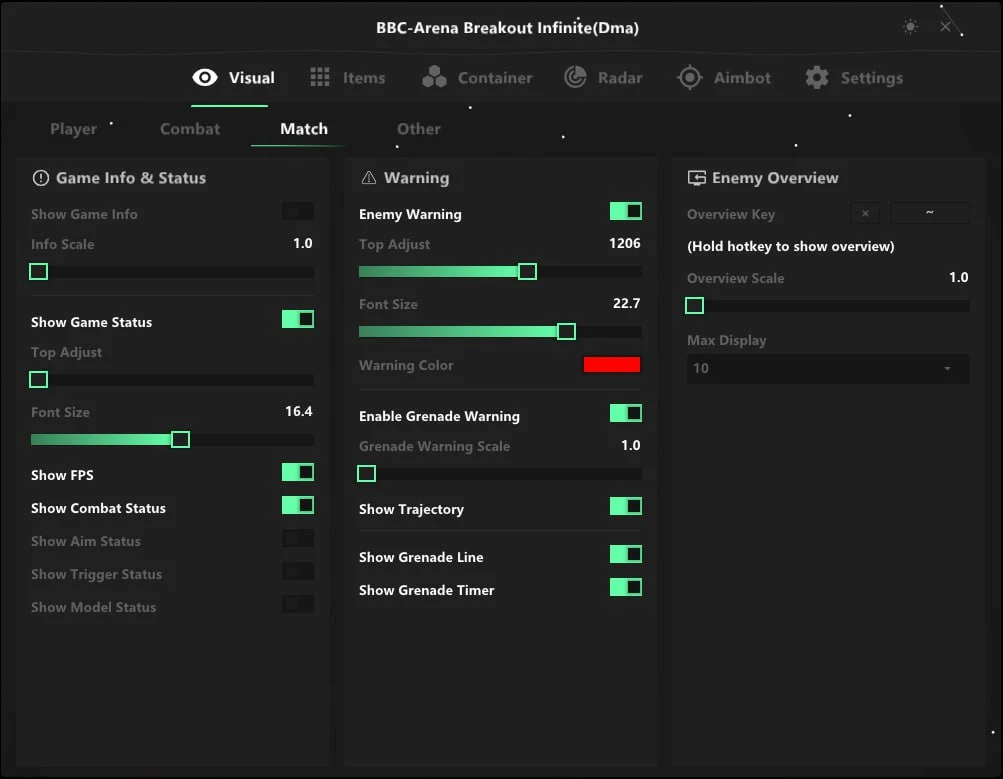This screenshot has width=1003, height=779.
Task: Close the window with the X button
Action: (945, 27)
